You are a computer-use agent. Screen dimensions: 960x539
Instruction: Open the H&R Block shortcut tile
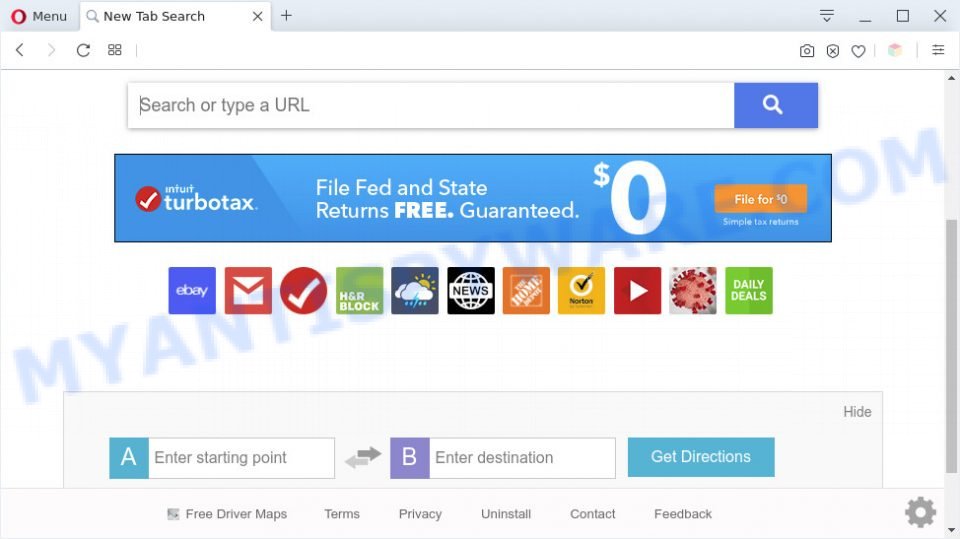coord(359,290)
